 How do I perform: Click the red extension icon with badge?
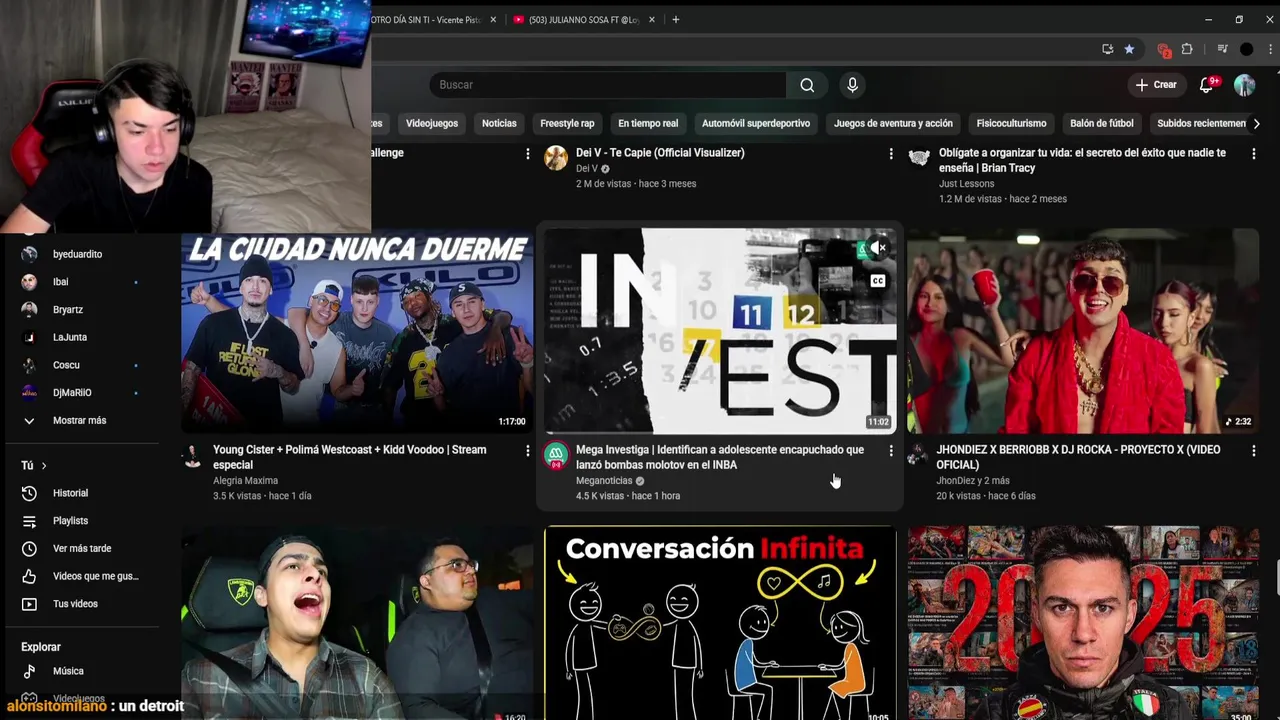1163,49
